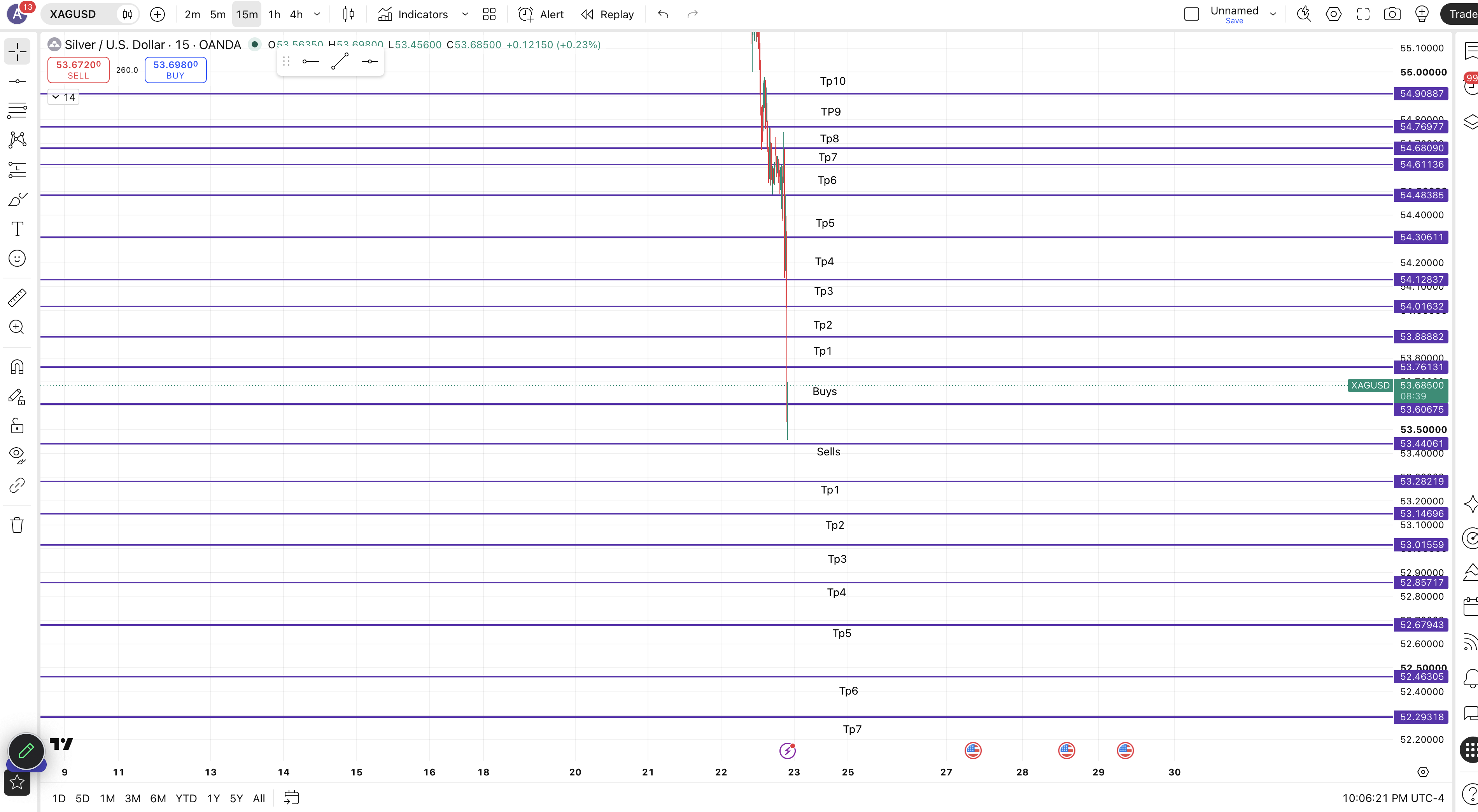Viewport: 1478px width, 812px height.
Task: Switch to the 1h timeframe
Action: click(274, 14)
